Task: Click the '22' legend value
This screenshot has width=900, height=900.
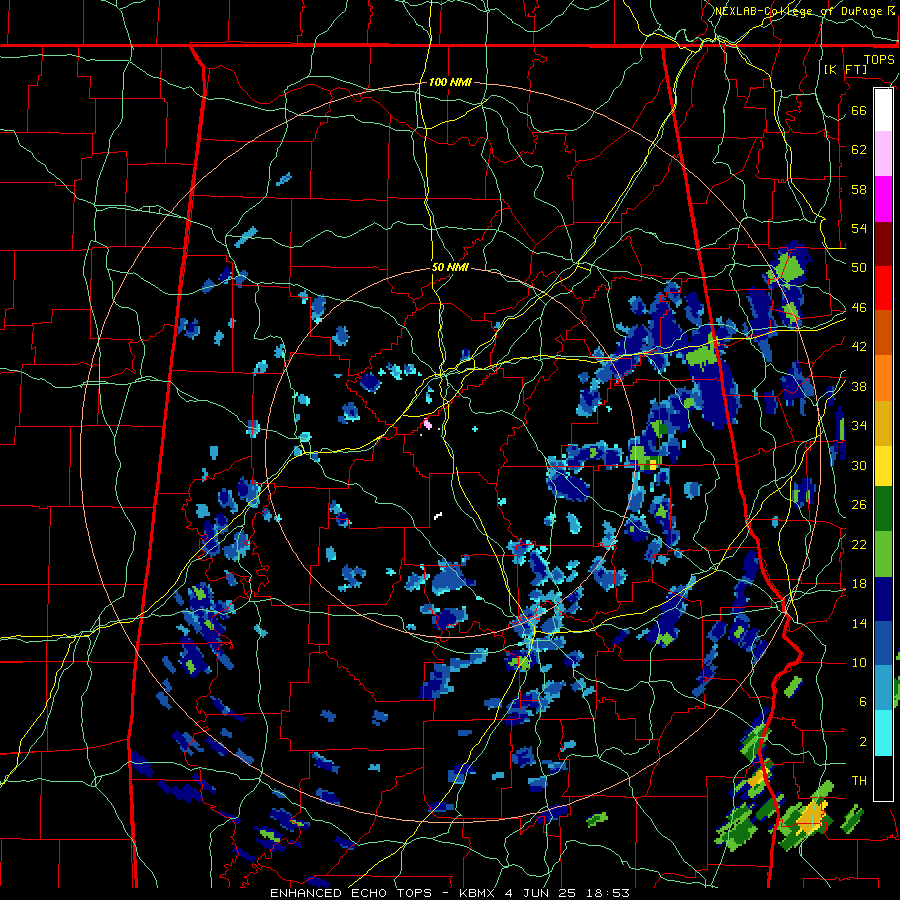Action: pyautogui.click(x=859, y=545)
